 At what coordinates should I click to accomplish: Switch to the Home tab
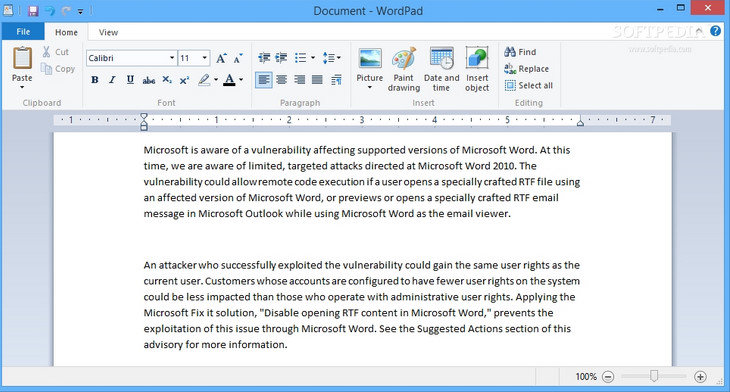pos(66,32)
